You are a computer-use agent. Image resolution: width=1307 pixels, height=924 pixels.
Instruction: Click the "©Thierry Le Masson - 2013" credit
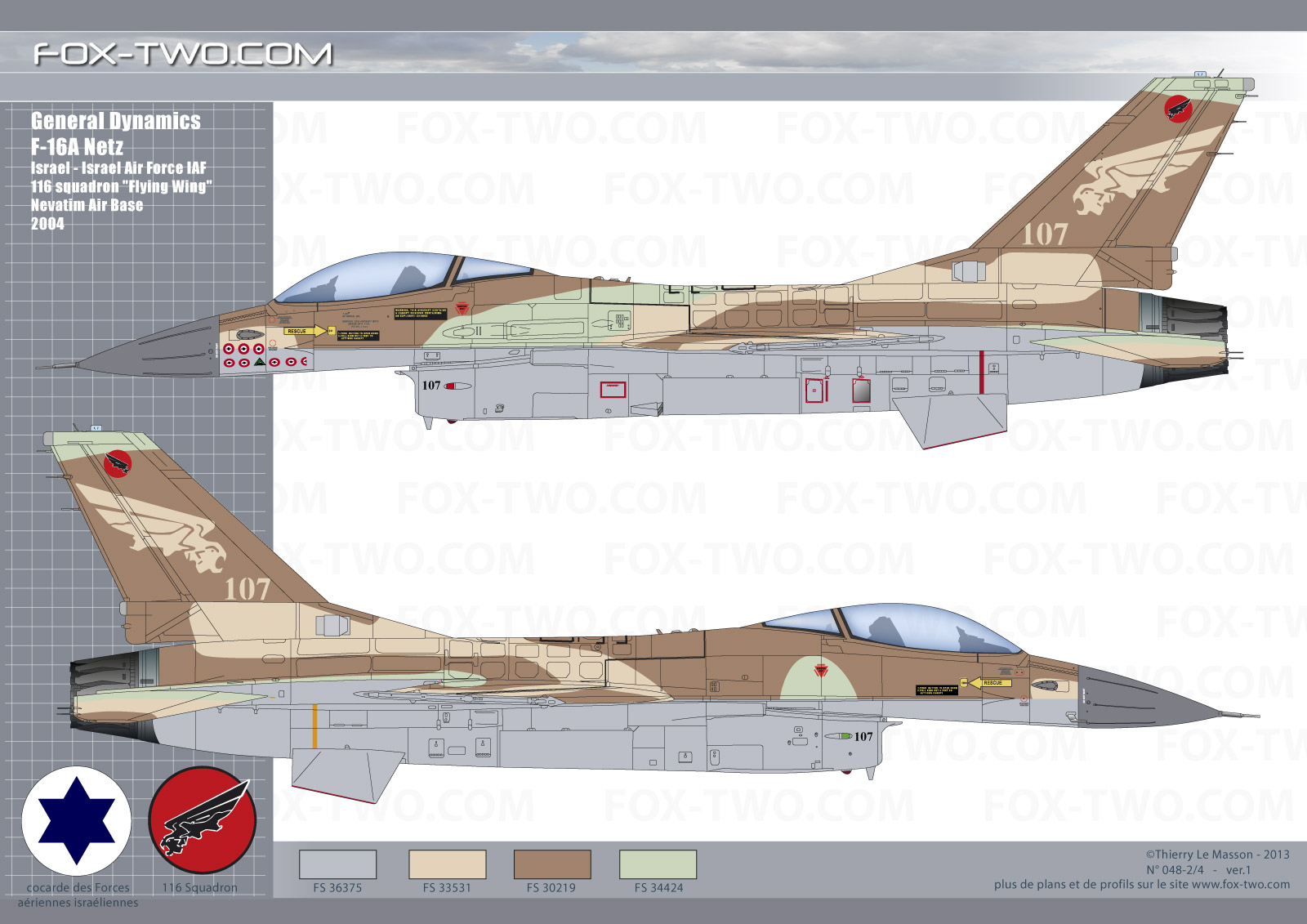1217,855
